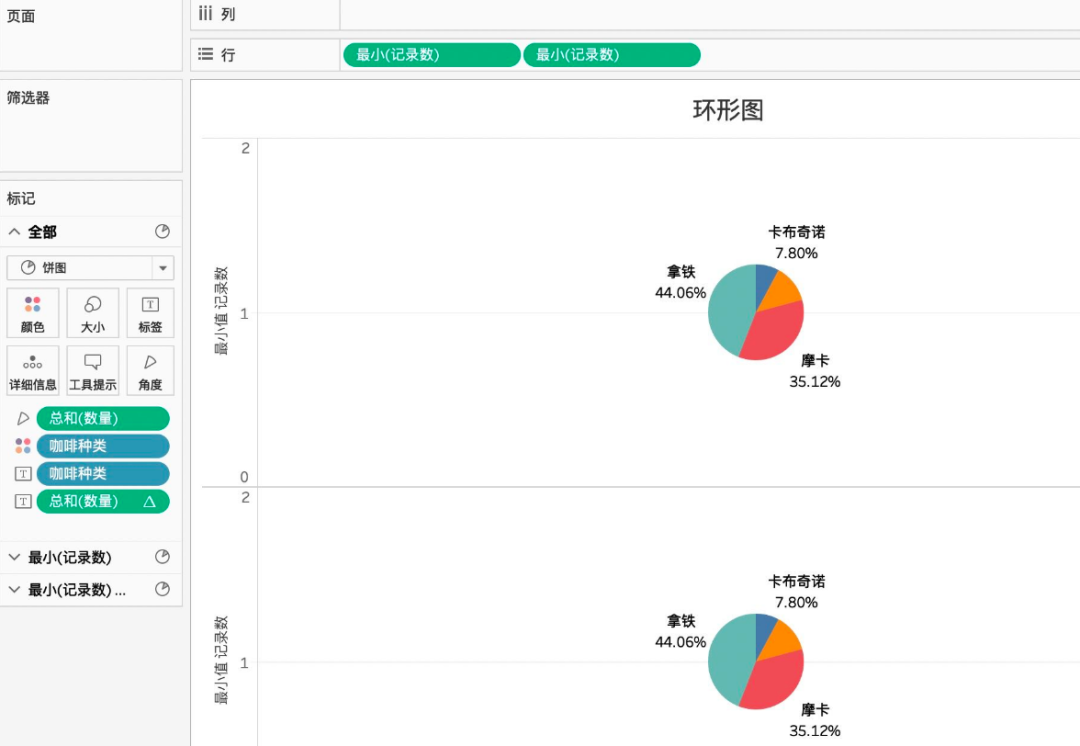Click the color dots icon beside the 咖啡种类 pill
Screen dimensions: 1080x746
(x=23, y=446)
